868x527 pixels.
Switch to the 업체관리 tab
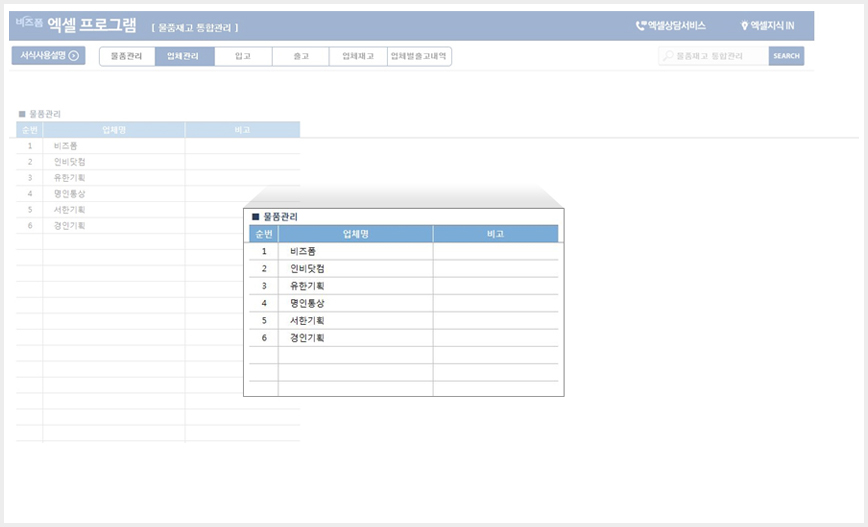(x=184, y=56)
